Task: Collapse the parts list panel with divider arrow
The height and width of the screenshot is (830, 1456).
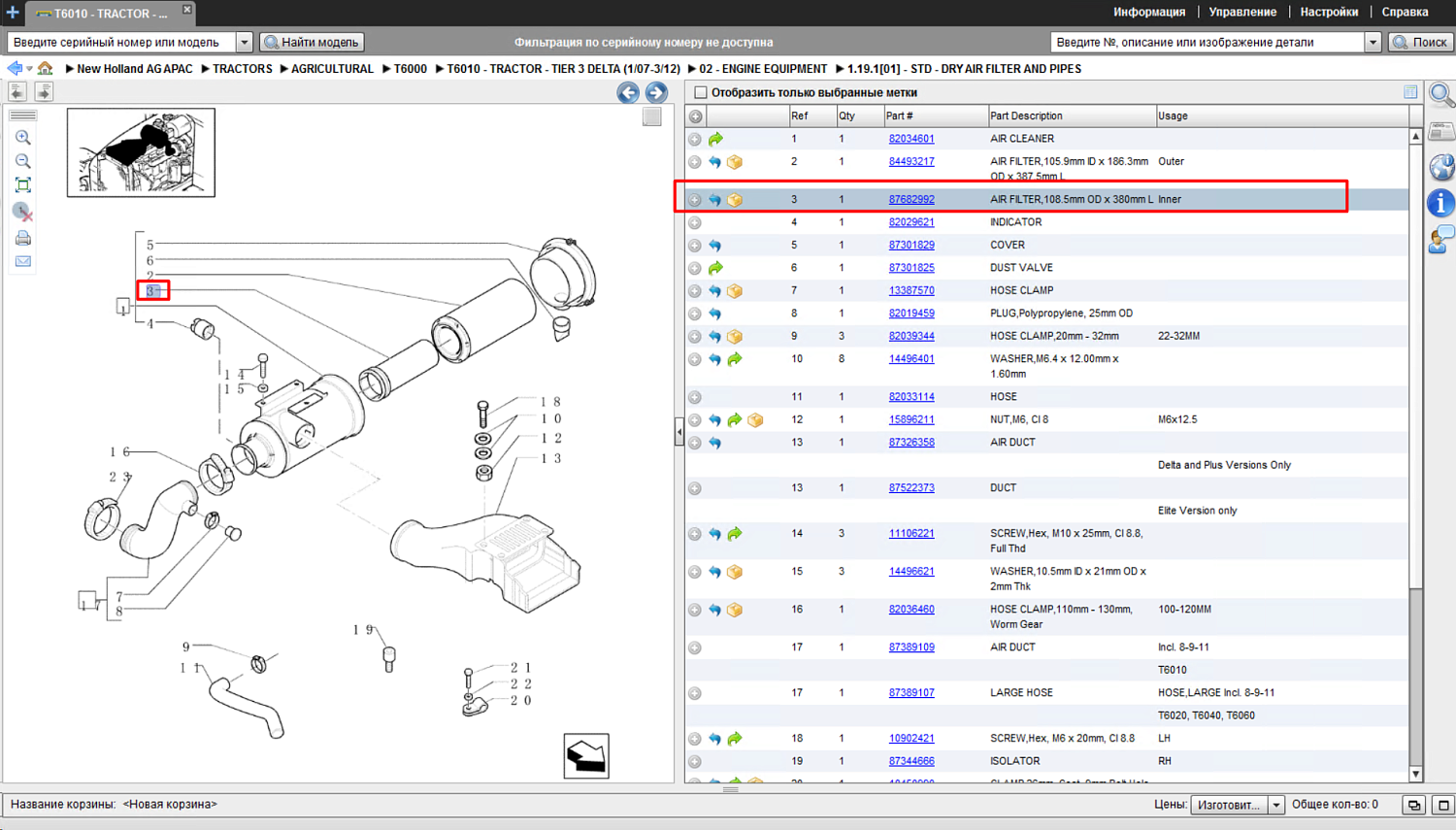Action: (x=679, y=431)
